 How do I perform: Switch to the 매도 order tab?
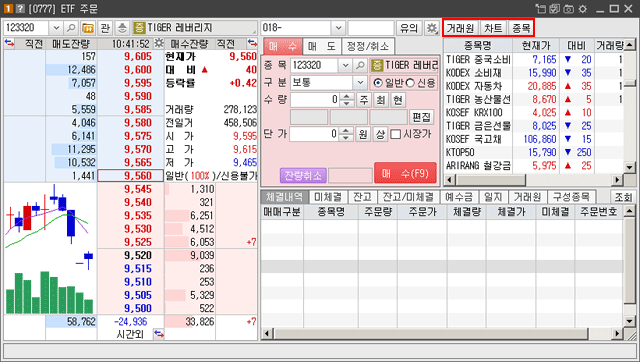[322, 46]
